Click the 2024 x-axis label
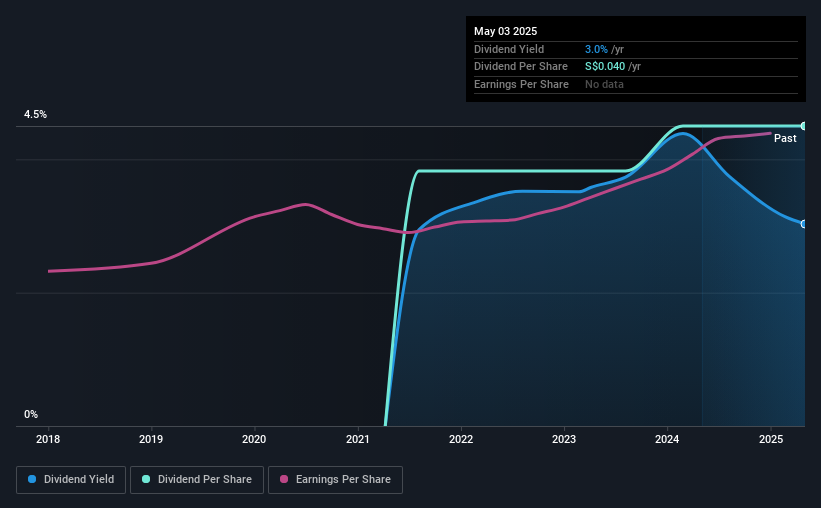 pos(667,439)
